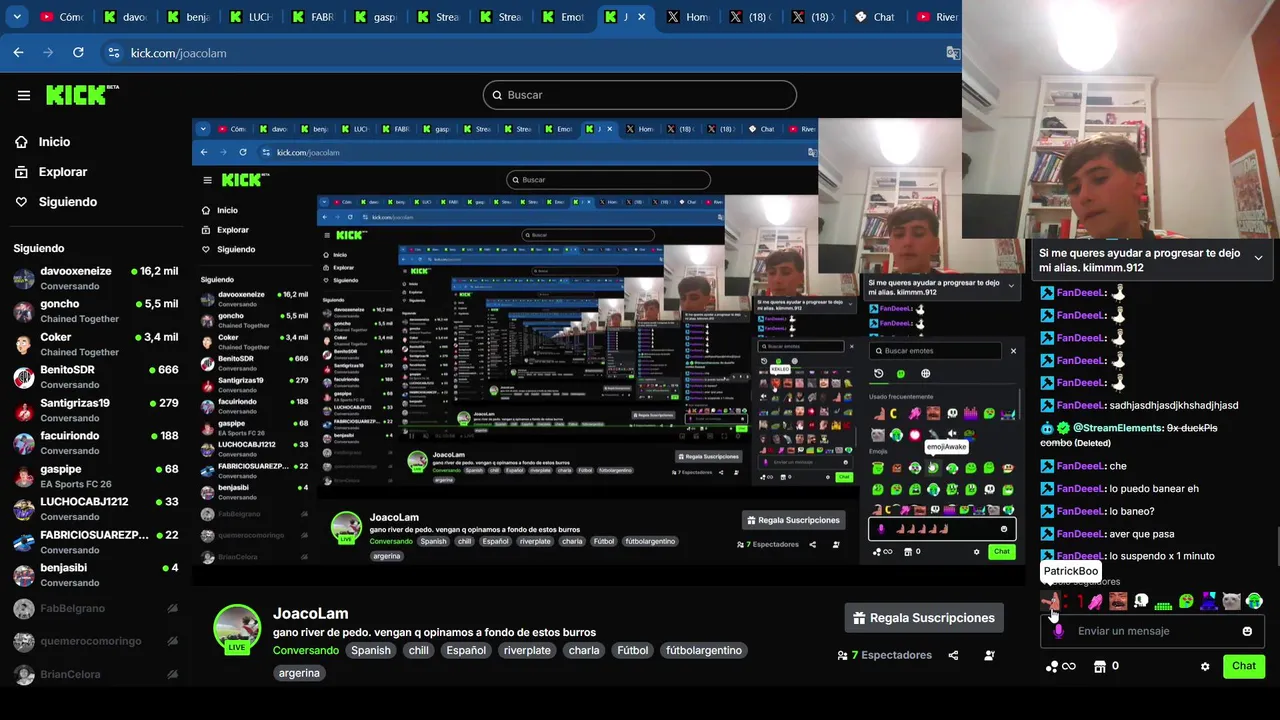The width and height of the screenshot is (1280, 720).
Task: Click the green Chat send button
Action: coord(1244,666)
